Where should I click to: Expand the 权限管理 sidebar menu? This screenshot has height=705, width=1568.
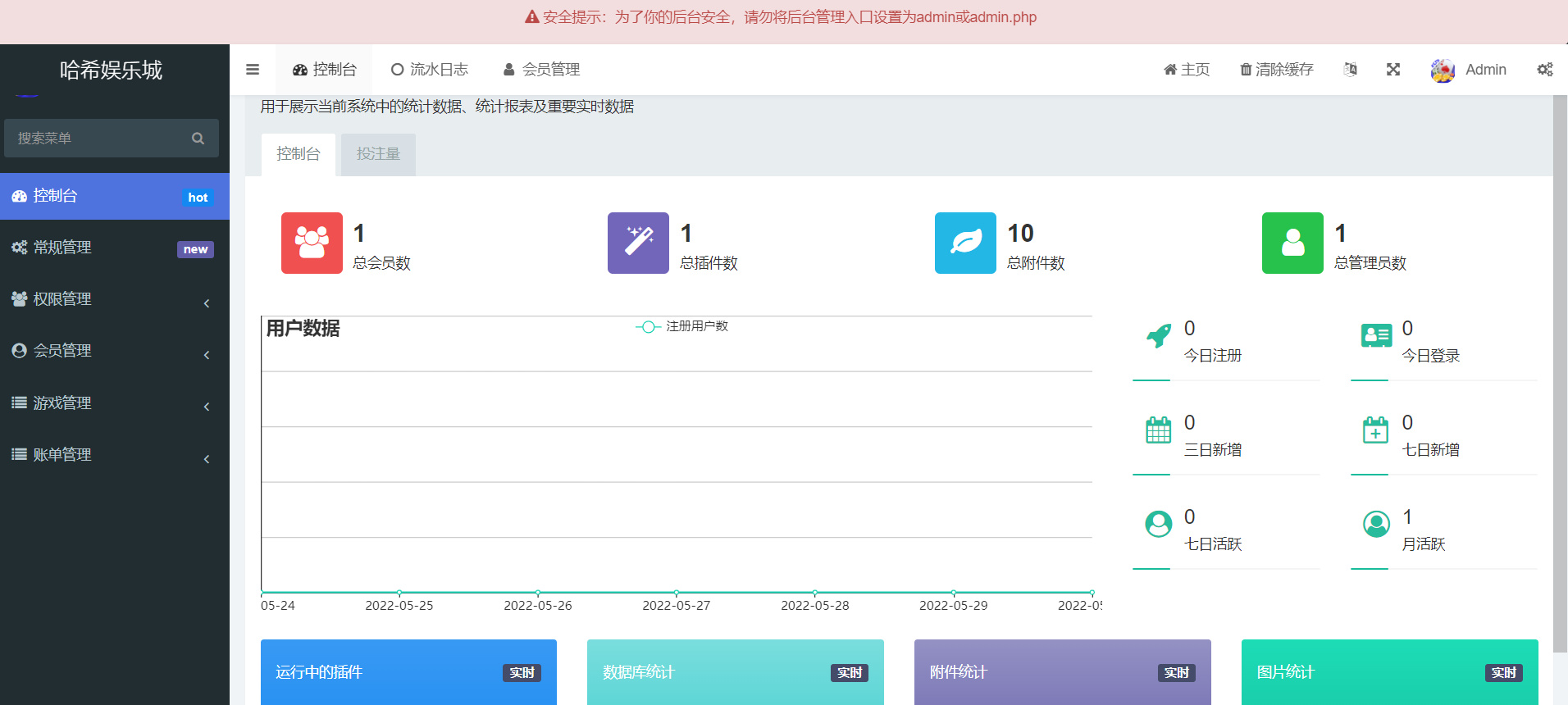(x=114, y=299)
